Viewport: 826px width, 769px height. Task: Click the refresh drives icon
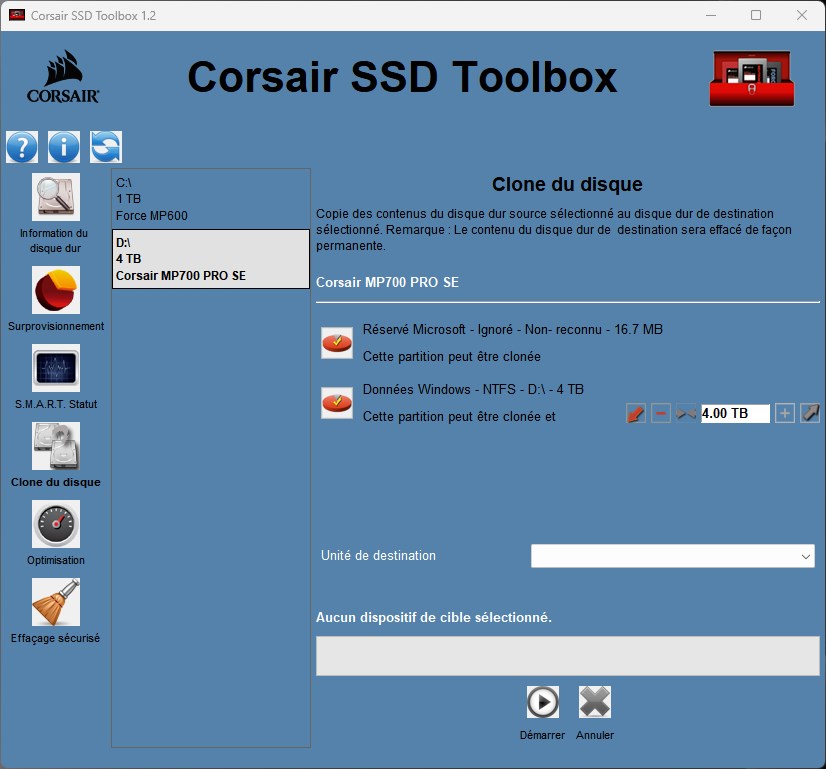coord(106,147)
